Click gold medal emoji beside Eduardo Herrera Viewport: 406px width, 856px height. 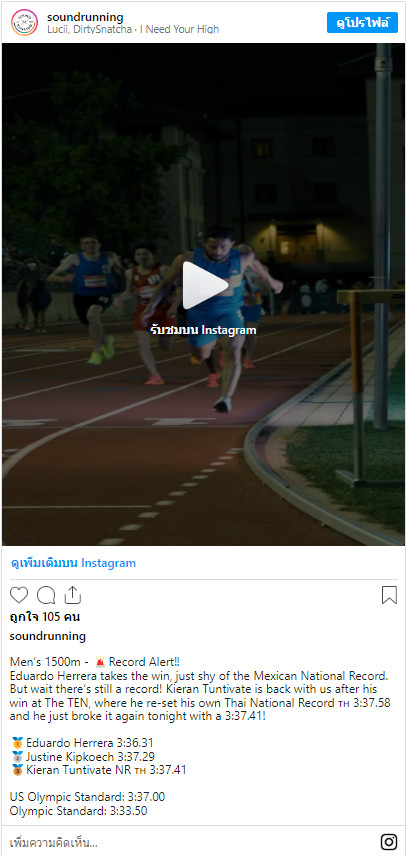click(x=17, y=742)
